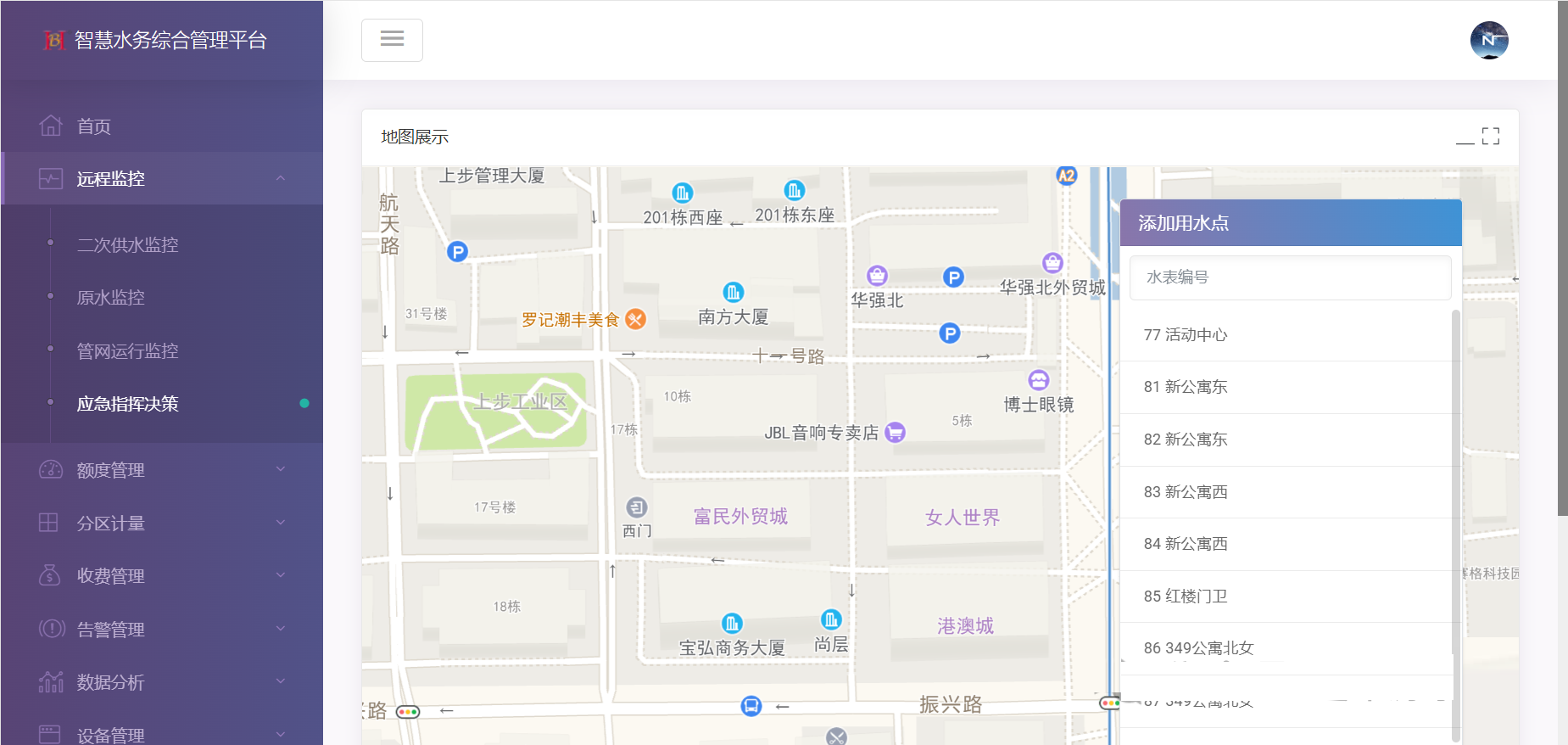Click the 水表编号 input field

(1289, 277)
